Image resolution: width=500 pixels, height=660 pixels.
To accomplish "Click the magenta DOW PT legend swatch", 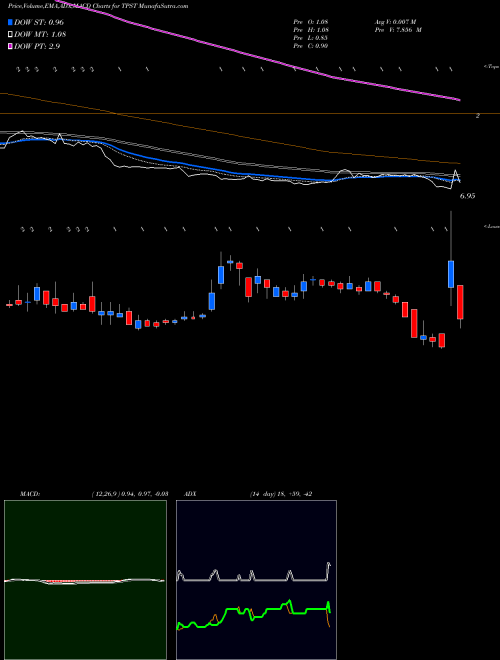I will pyautogui.click(x=11, y=46).
